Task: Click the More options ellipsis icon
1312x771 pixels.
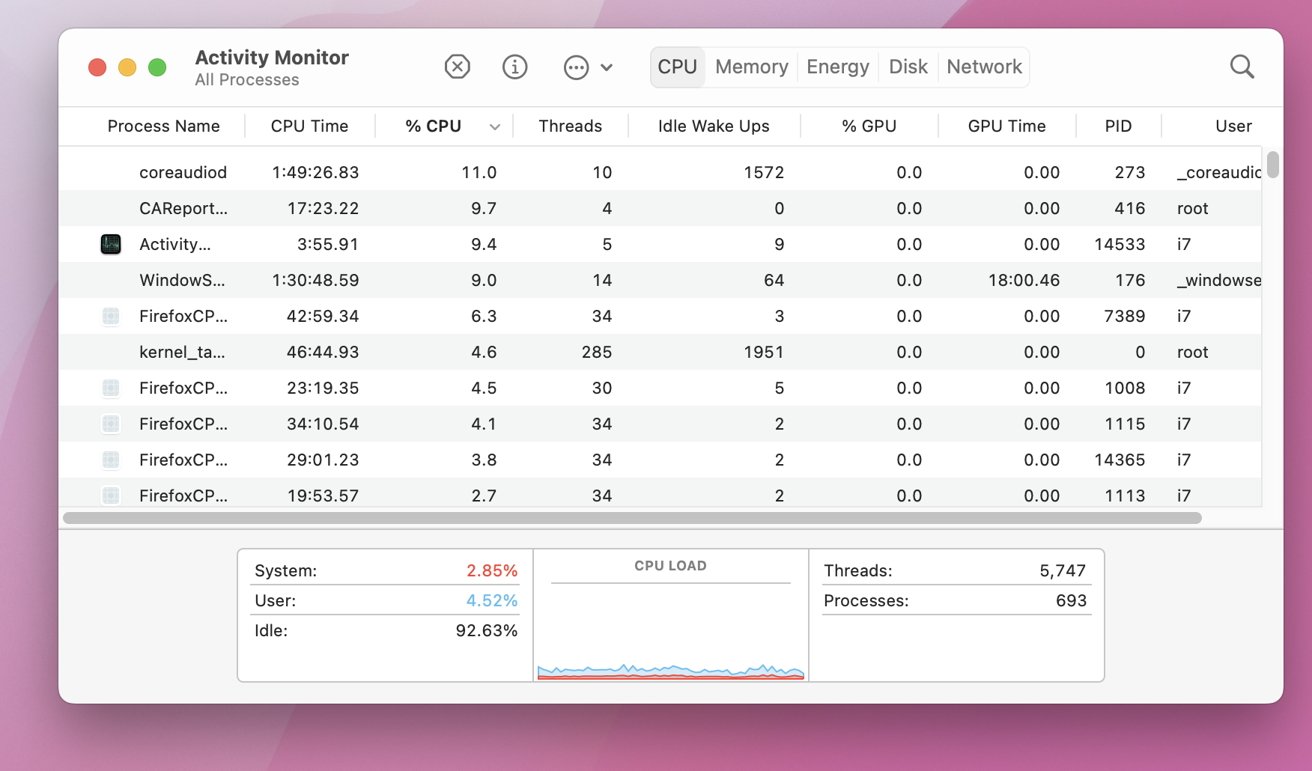Action: tap(575, 67)
